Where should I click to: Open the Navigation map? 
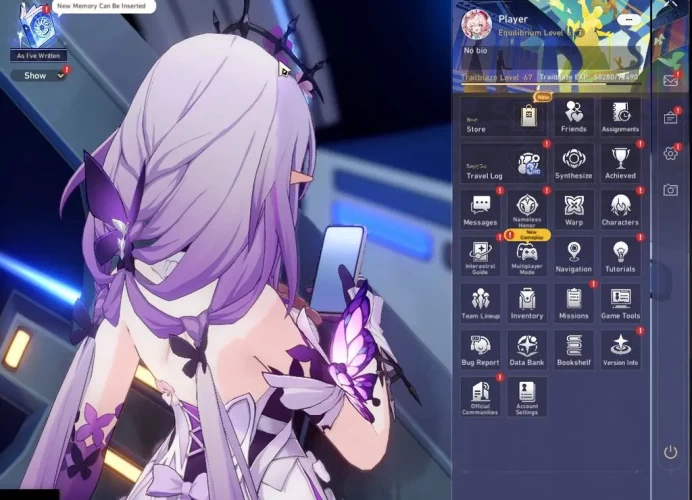pyautogui.click(x=574, y=257)
